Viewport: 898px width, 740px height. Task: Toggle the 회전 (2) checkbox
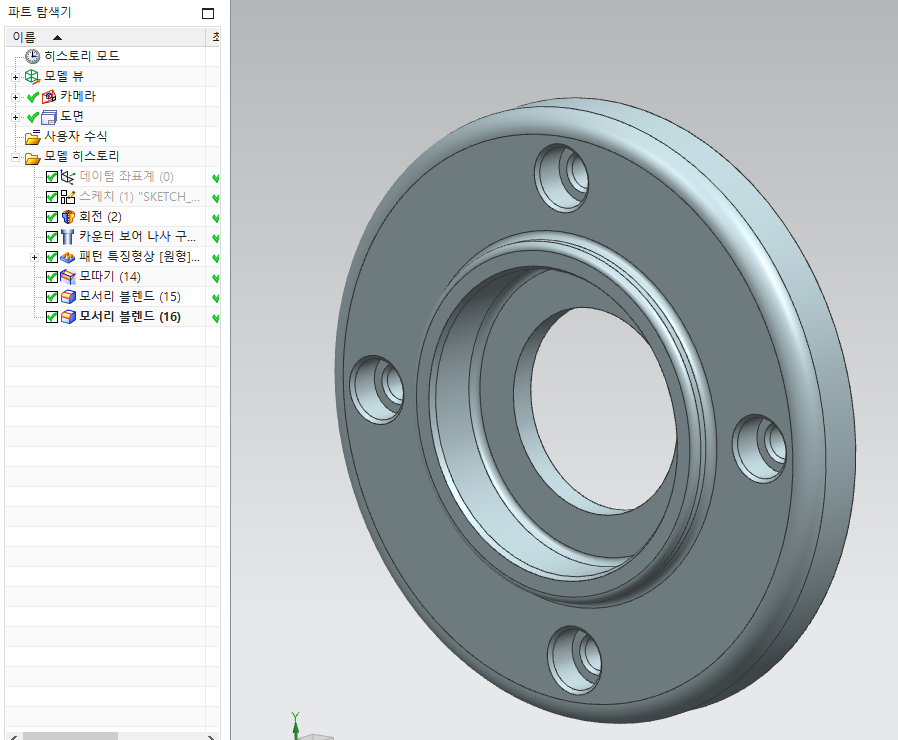[x=52, y=217]
